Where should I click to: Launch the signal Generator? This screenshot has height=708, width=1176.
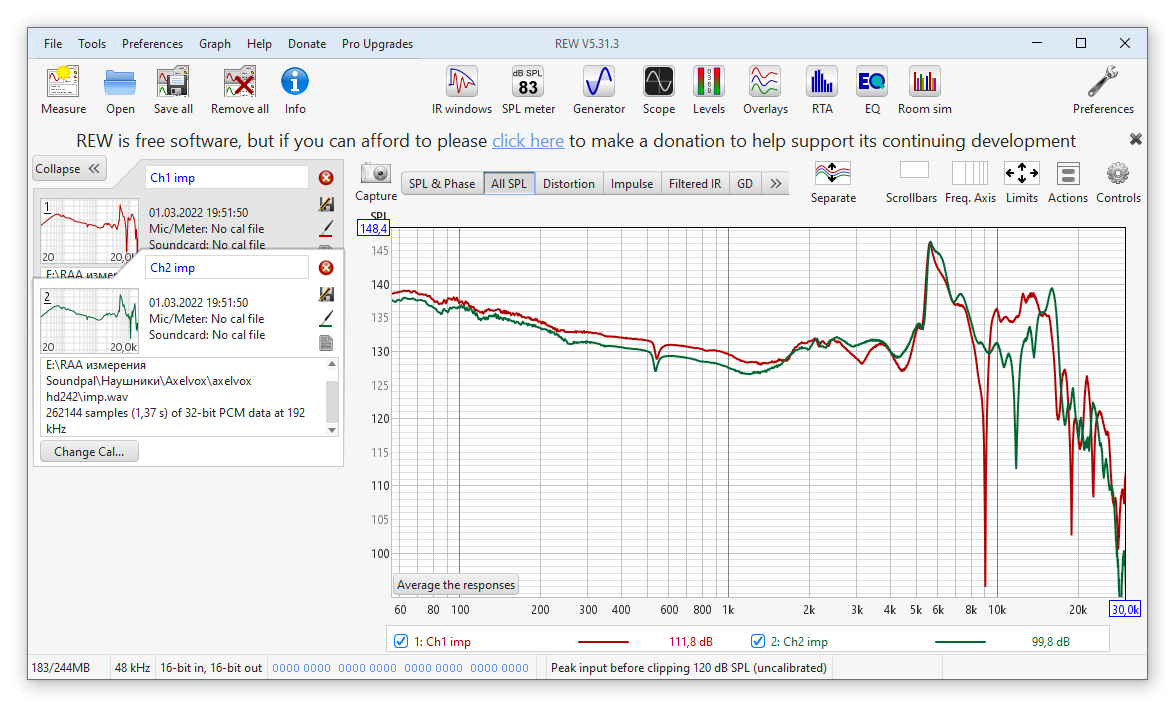pyautogui.click(x=599, y=82)
